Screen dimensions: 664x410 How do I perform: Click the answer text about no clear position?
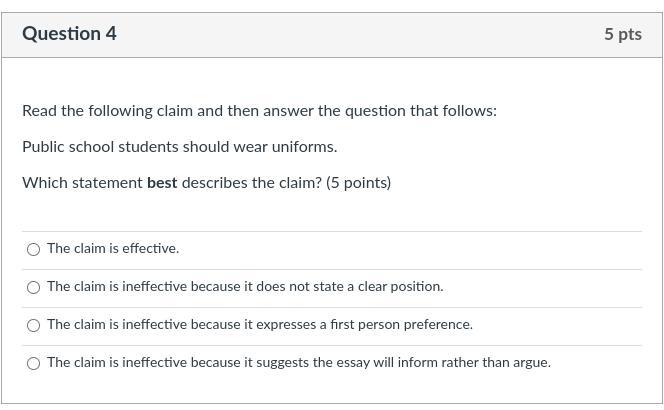pos(245,286)
